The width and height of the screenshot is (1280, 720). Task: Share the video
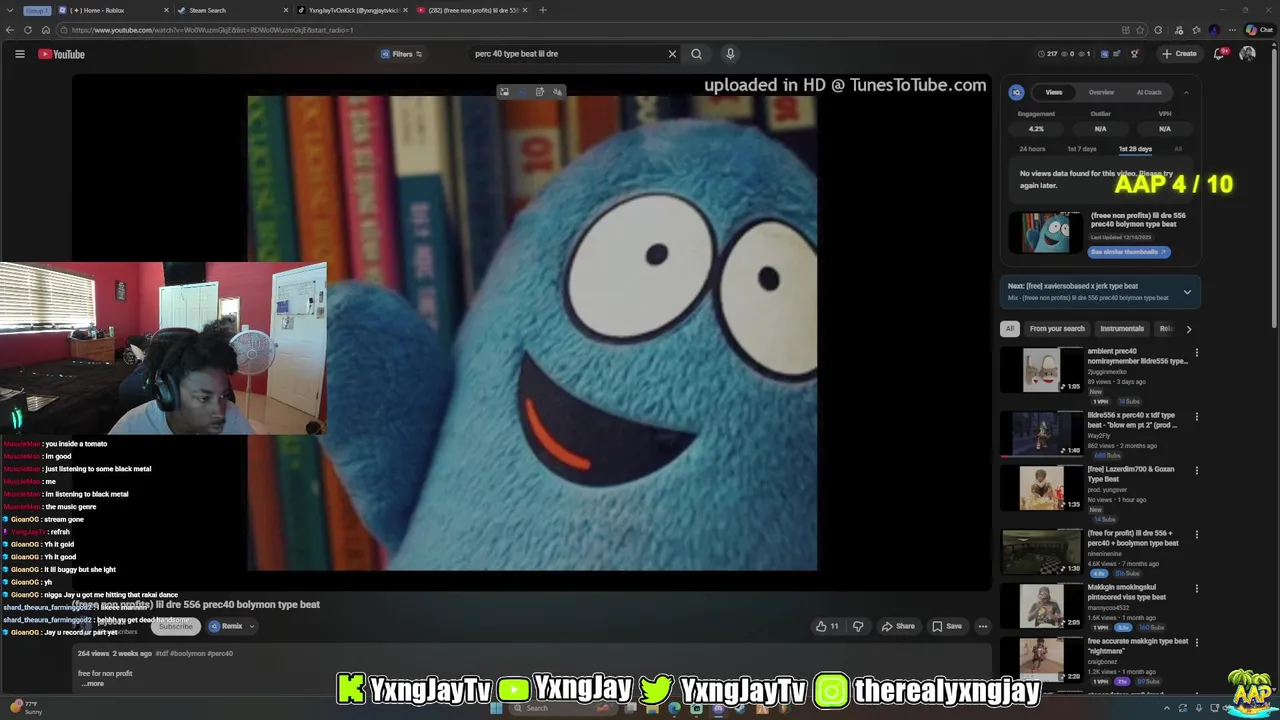click(898, 626)
